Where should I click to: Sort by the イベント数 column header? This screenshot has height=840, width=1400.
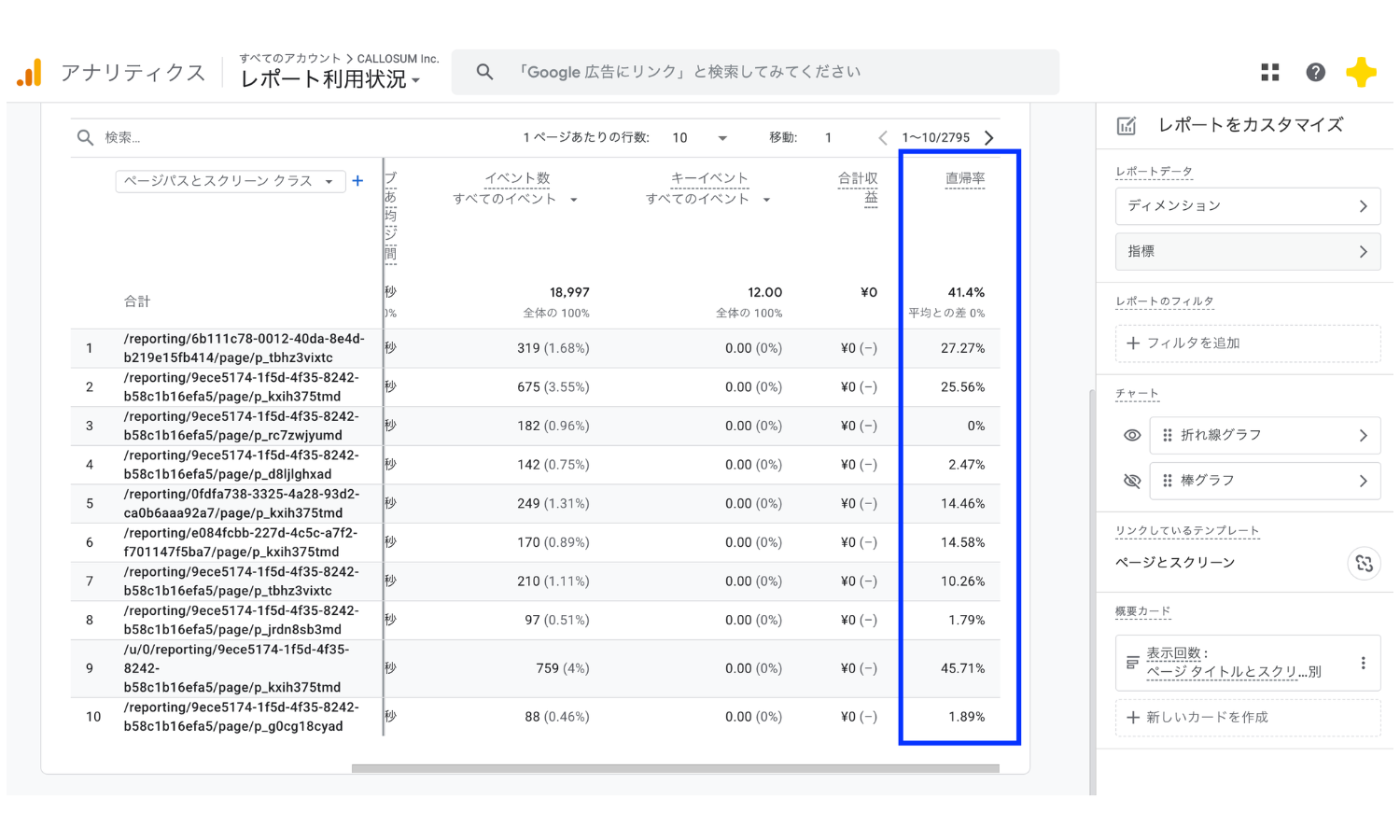pos(517,178)
